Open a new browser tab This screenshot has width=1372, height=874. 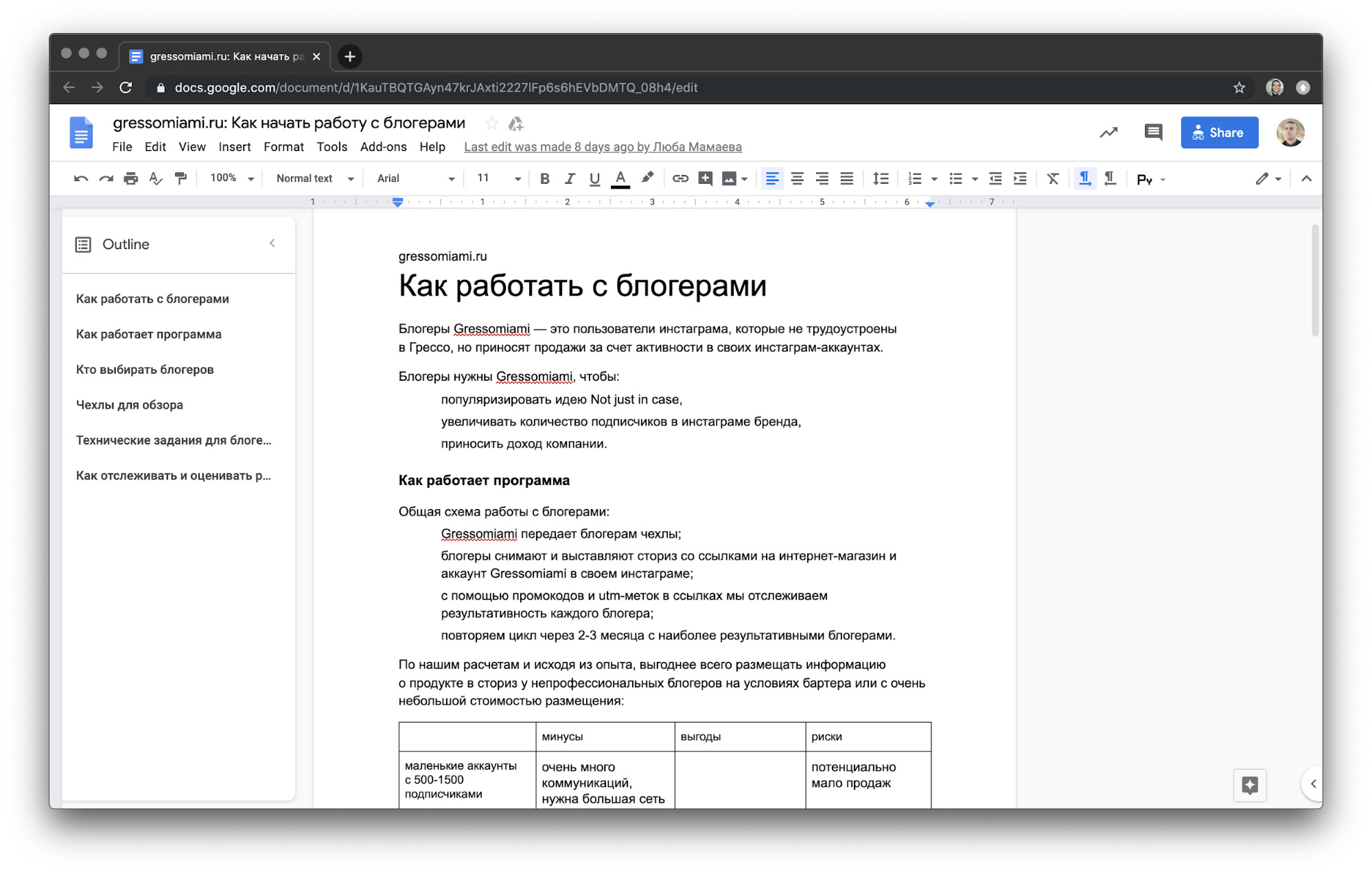coord(350,56)
